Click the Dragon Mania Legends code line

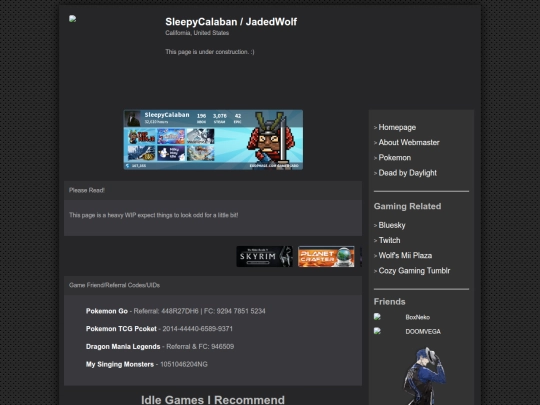(160, 347)
